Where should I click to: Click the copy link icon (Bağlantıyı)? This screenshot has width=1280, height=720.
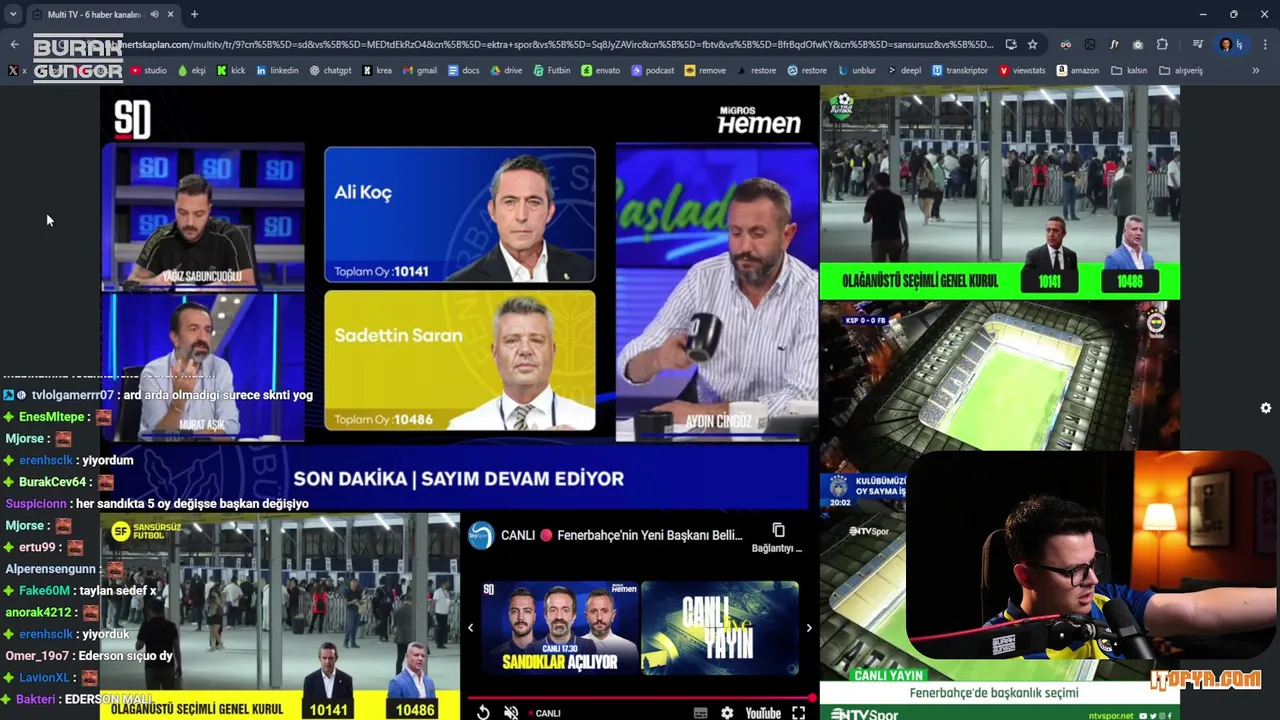pos(778,530)
